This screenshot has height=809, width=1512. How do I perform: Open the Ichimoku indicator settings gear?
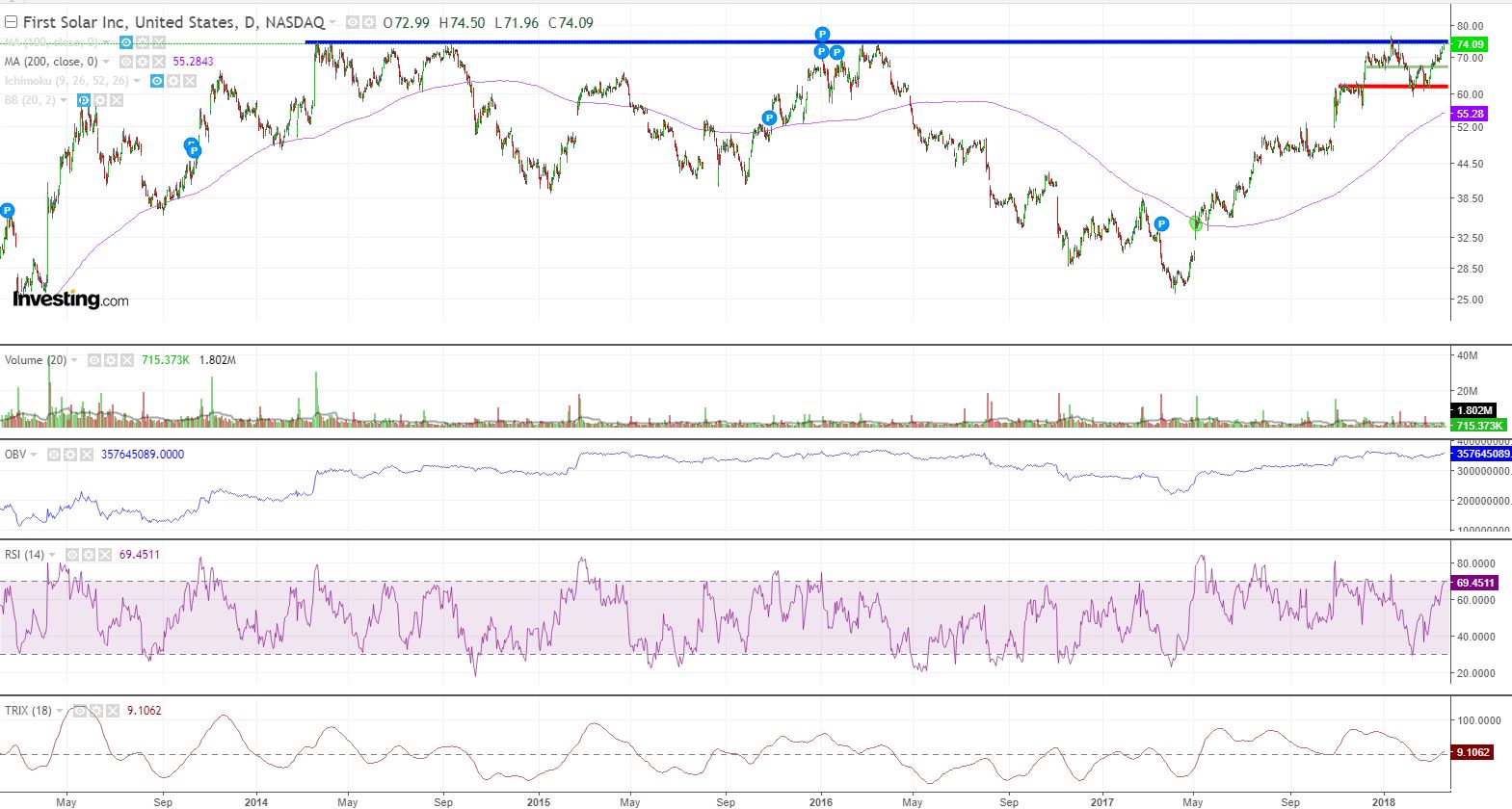coord(173,81)
